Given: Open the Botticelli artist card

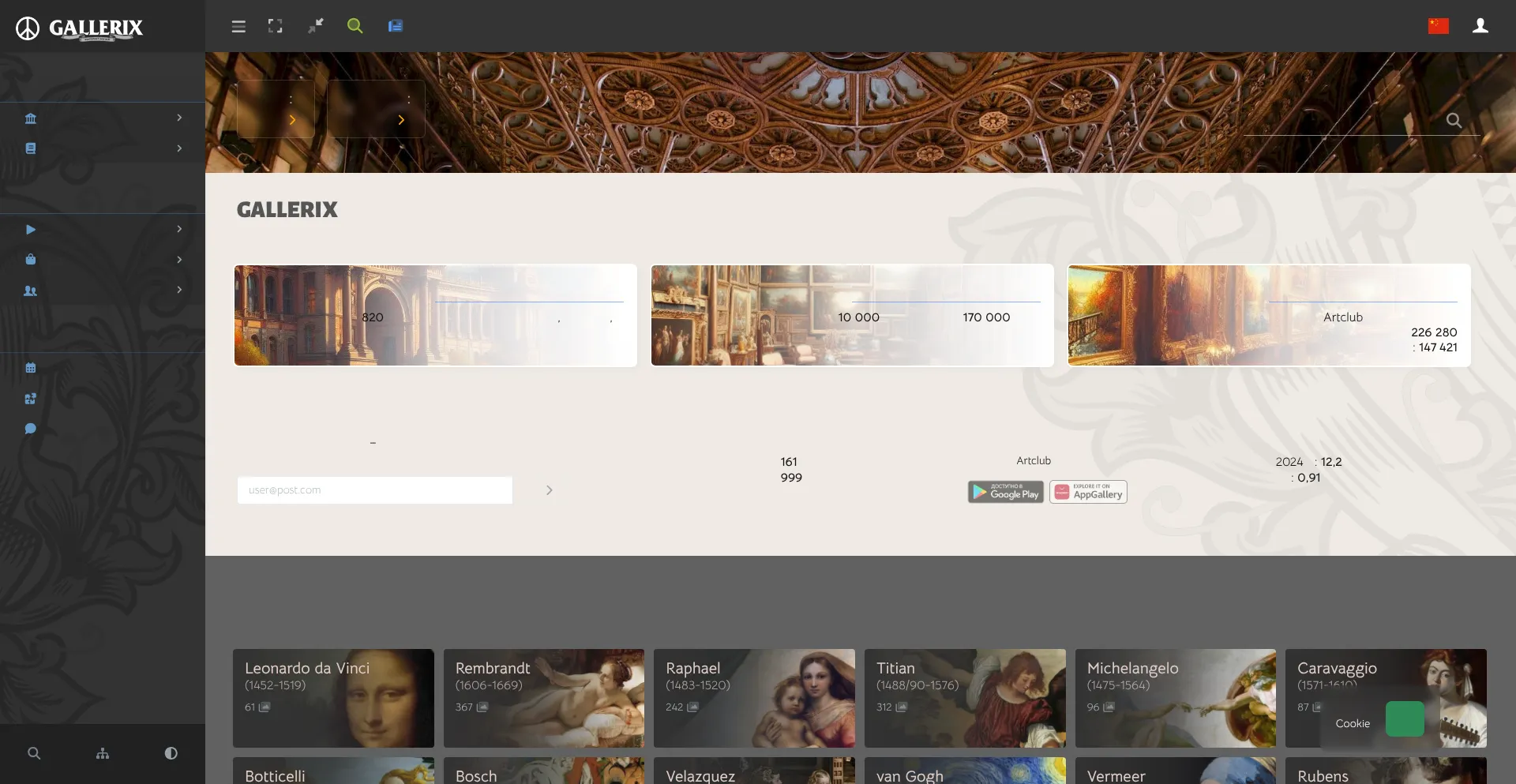Looking at the screenshot, I should [x=333, y=771].
